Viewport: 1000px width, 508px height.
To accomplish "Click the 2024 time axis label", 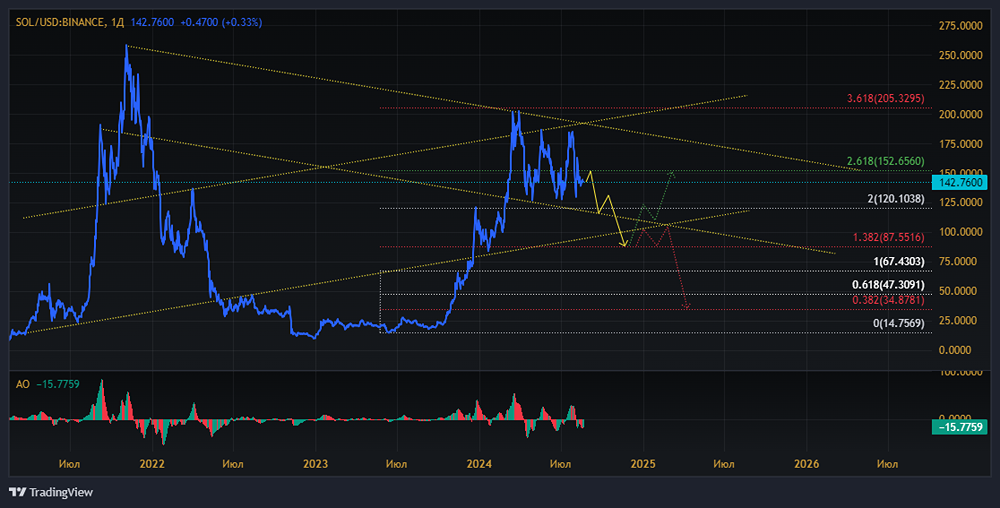I will (479, 464).
